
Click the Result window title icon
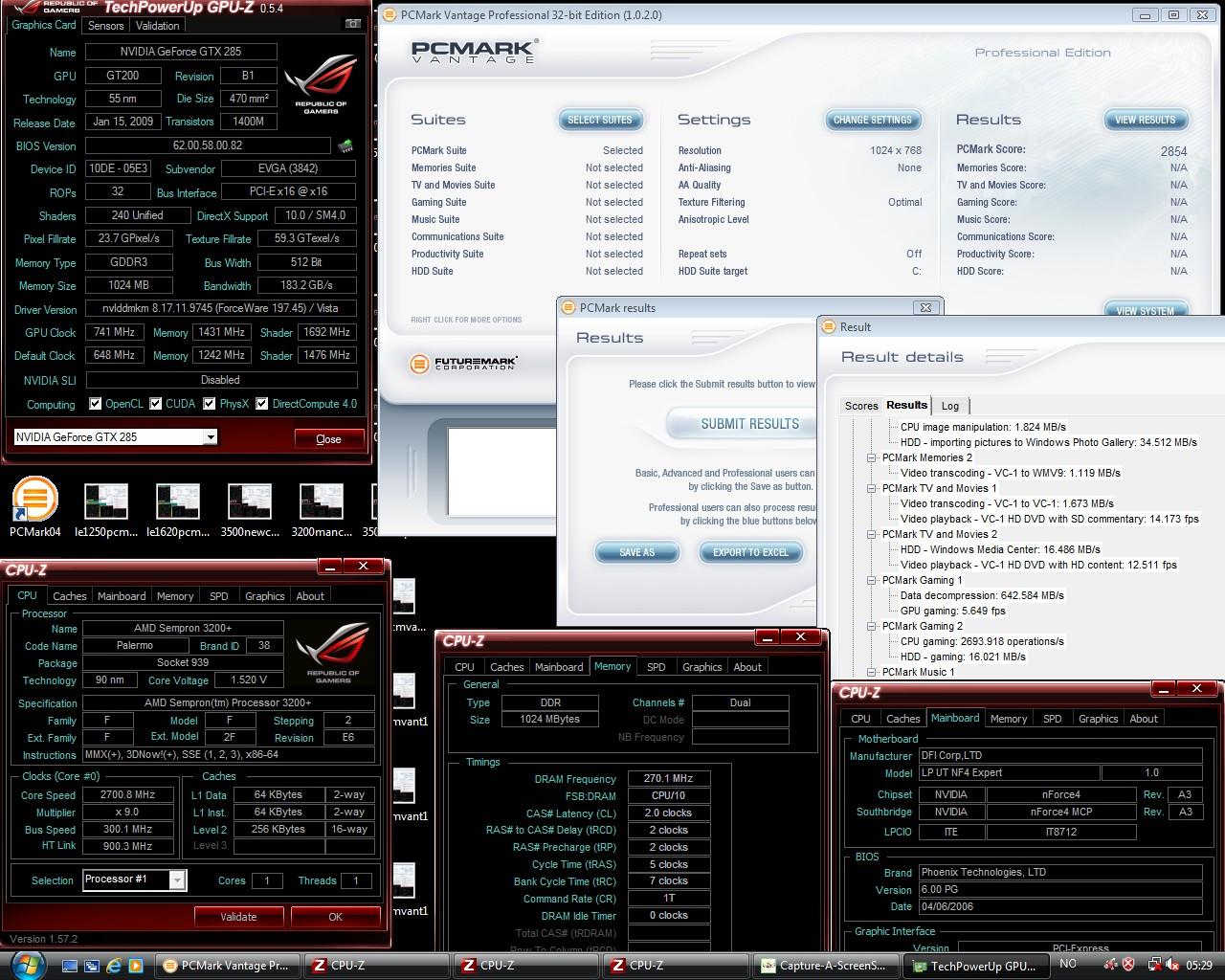click(x=829, y=327)
